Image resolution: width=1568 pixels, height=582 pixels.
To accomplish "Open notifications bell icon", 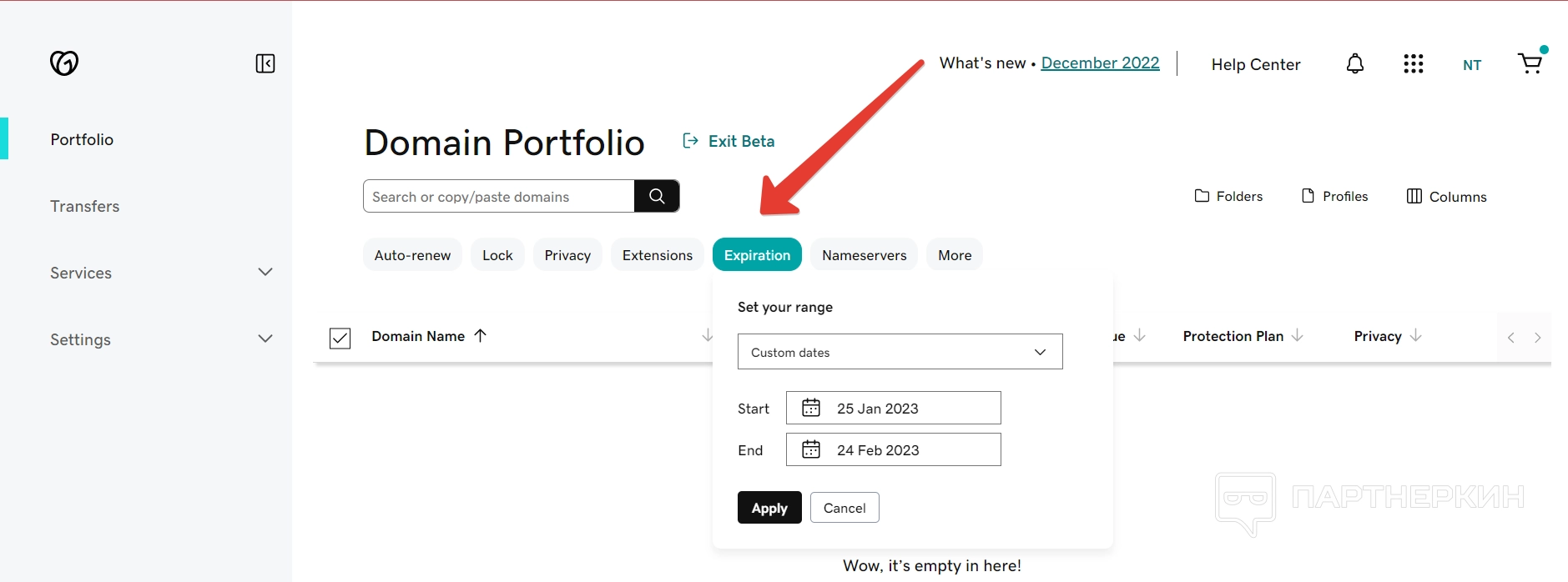I will (1355, 63).
